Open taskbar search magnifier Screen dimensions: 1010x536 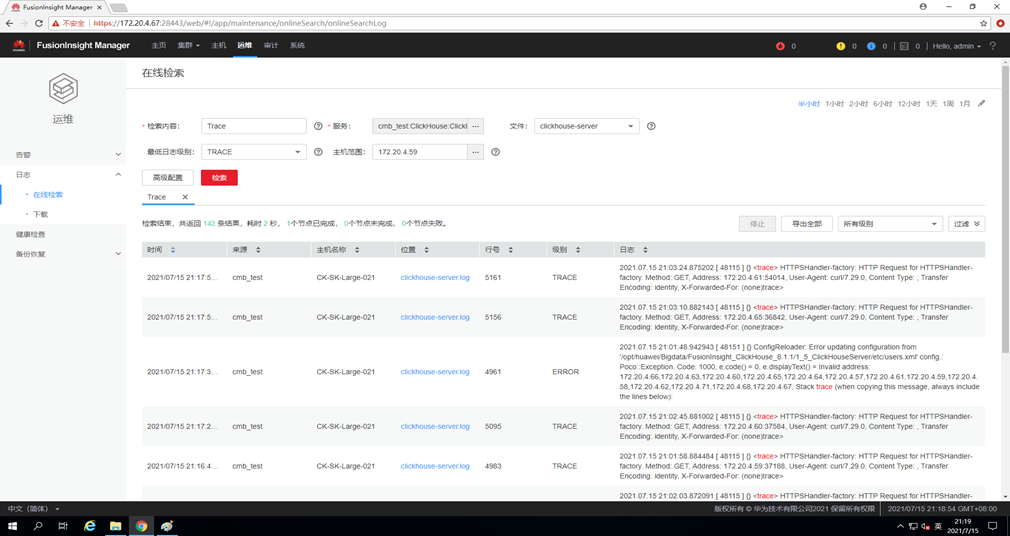click(37, 526)
